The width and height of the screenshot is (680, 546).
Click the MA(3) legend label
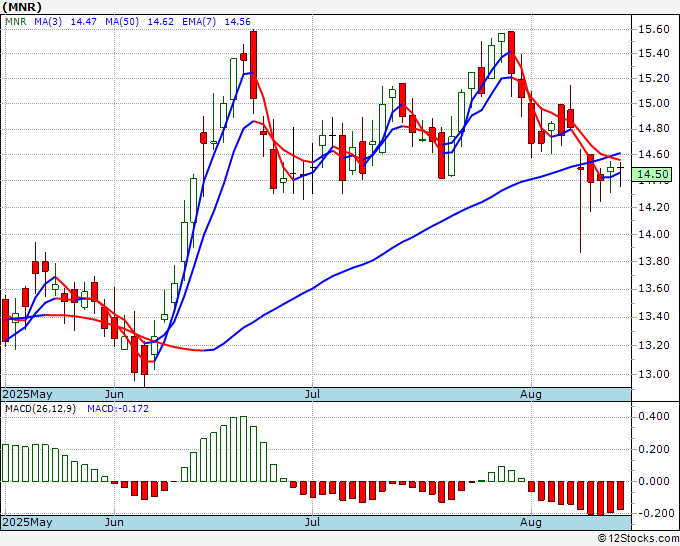tap(48, 22)
